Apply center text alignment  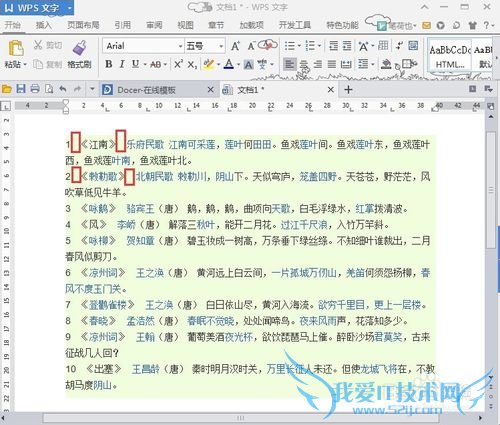click(304, 64)
